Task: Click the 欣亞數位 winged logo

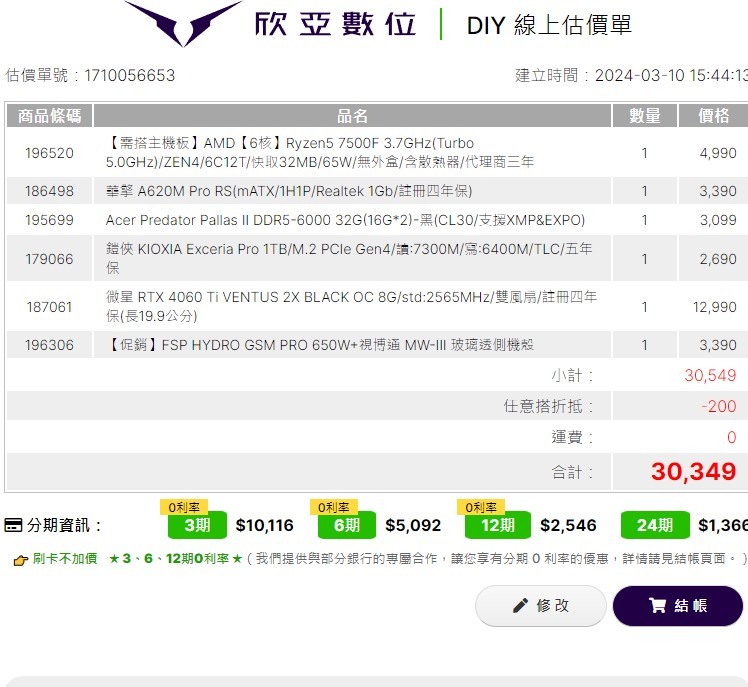Action: pos(183,23)
